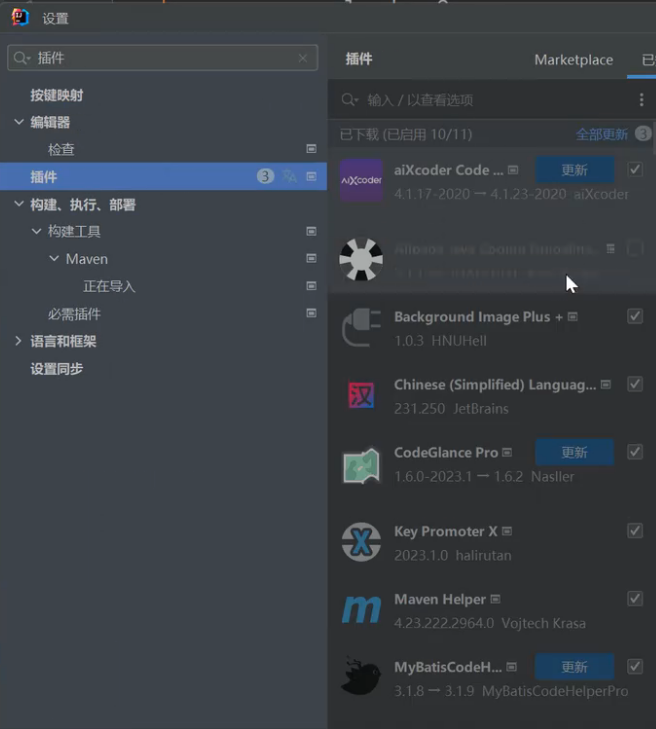Image resolution: width=656 pixels, height=729 pixels.
Task: Click the settings search magnifier icon
Action: (20, 58)
